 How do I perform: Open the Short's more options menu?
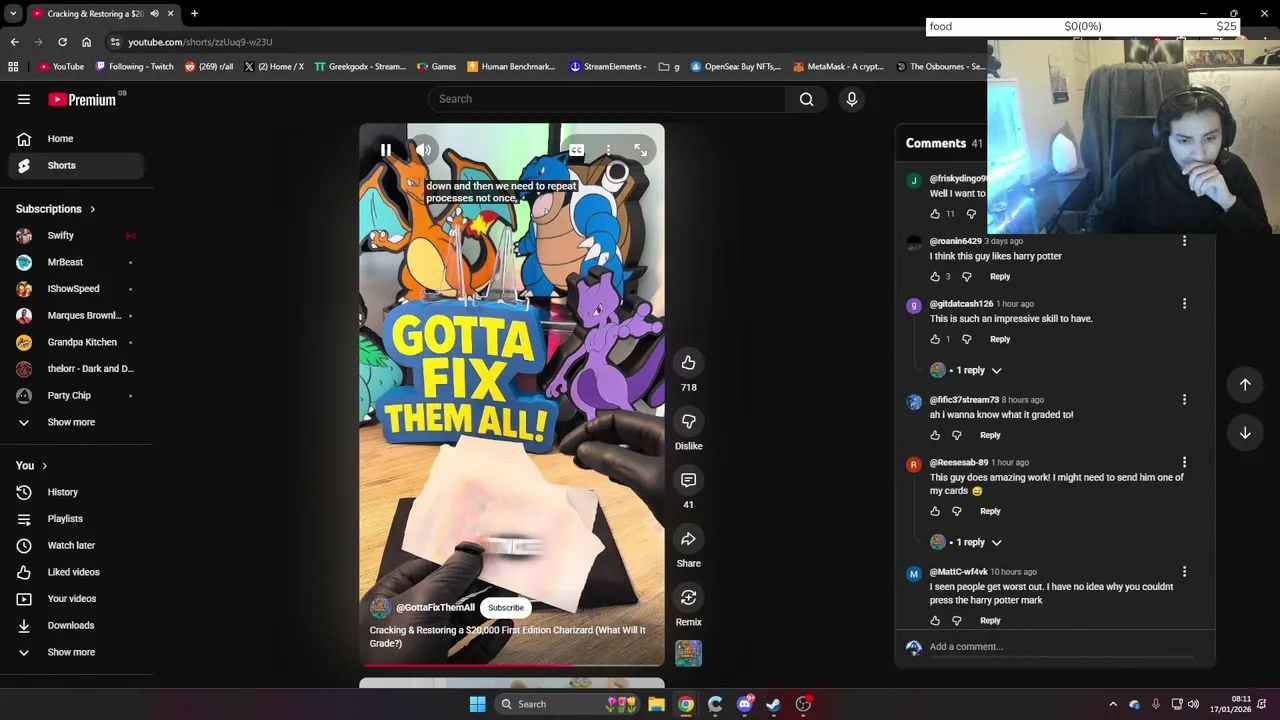click(608, 150)
